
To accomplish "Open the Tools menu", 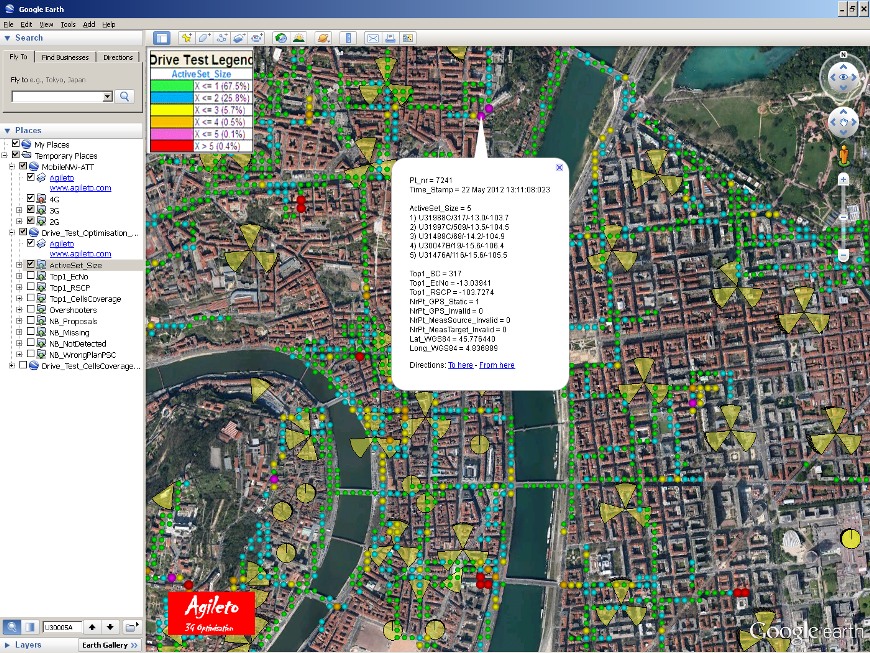I will 68,23.
